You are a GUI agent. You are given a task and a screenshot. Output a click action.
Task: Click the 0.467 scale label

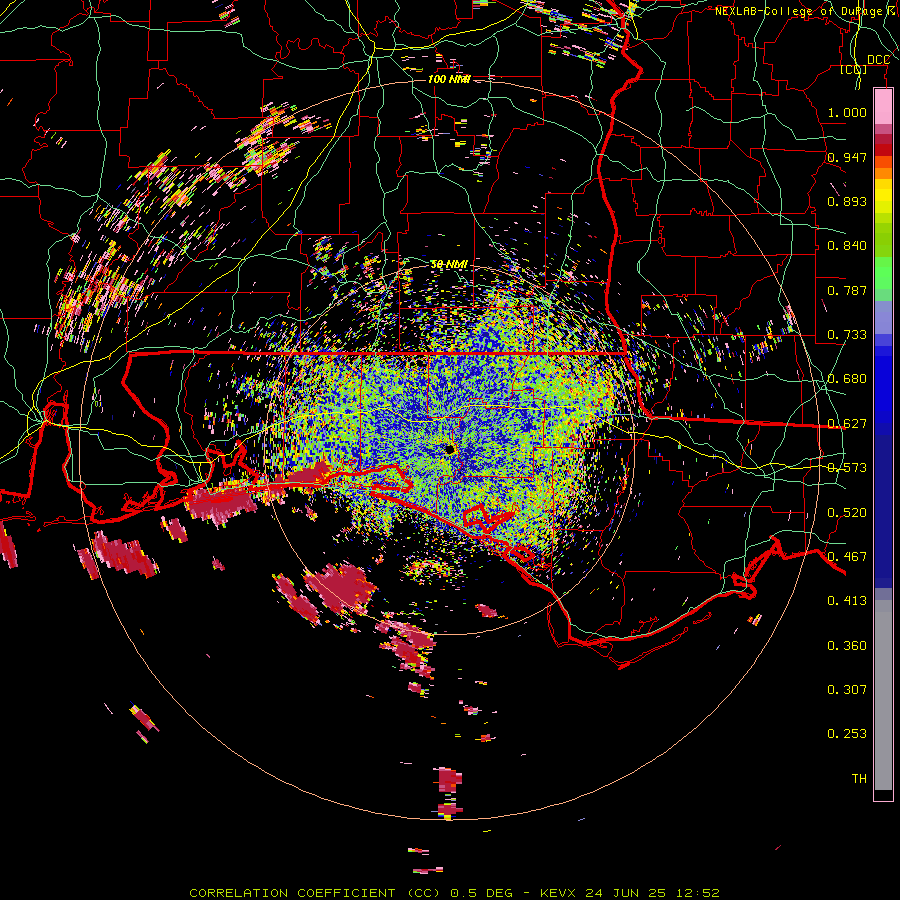[847, 557]
